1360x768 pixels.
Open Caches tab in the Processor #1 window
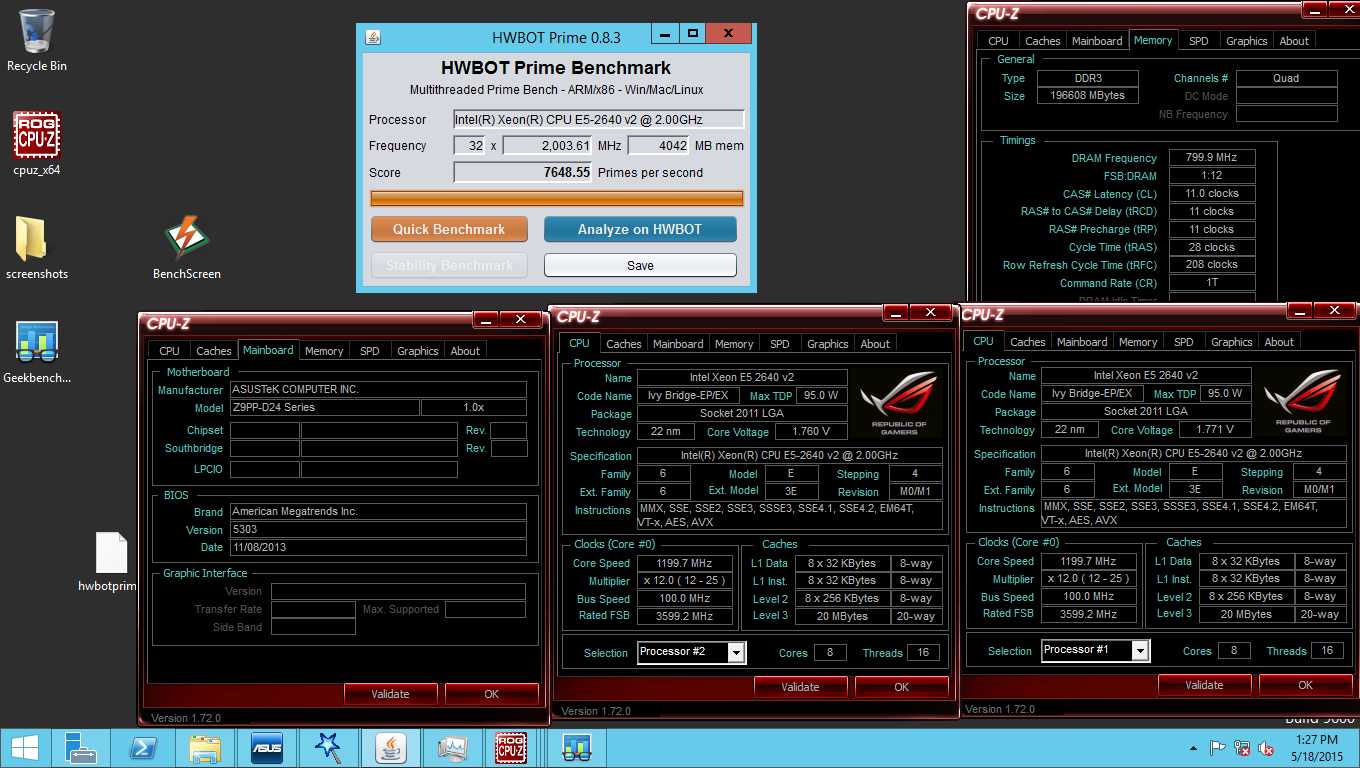click(1027, 342)
